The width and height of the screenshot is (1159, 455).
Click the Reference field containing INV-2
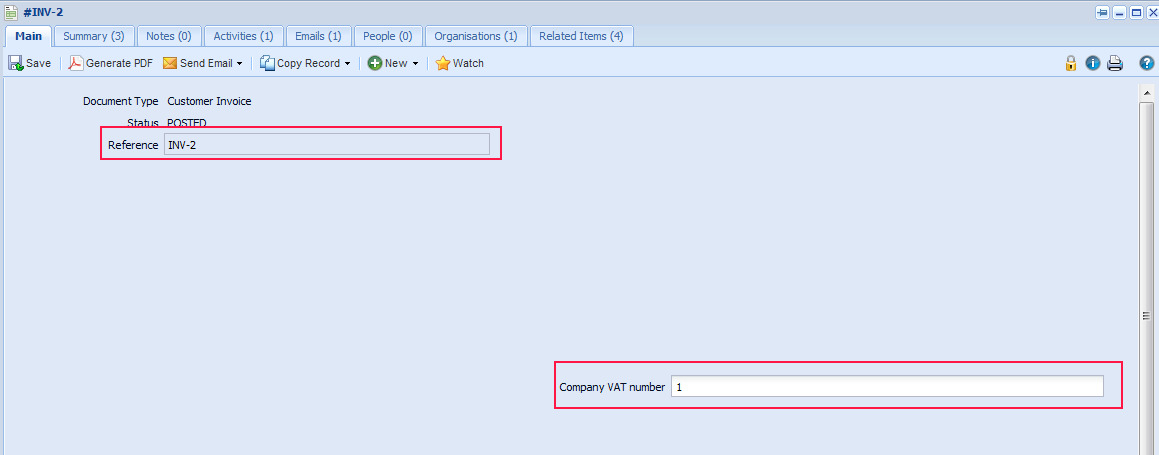click(x=327, y=145)
